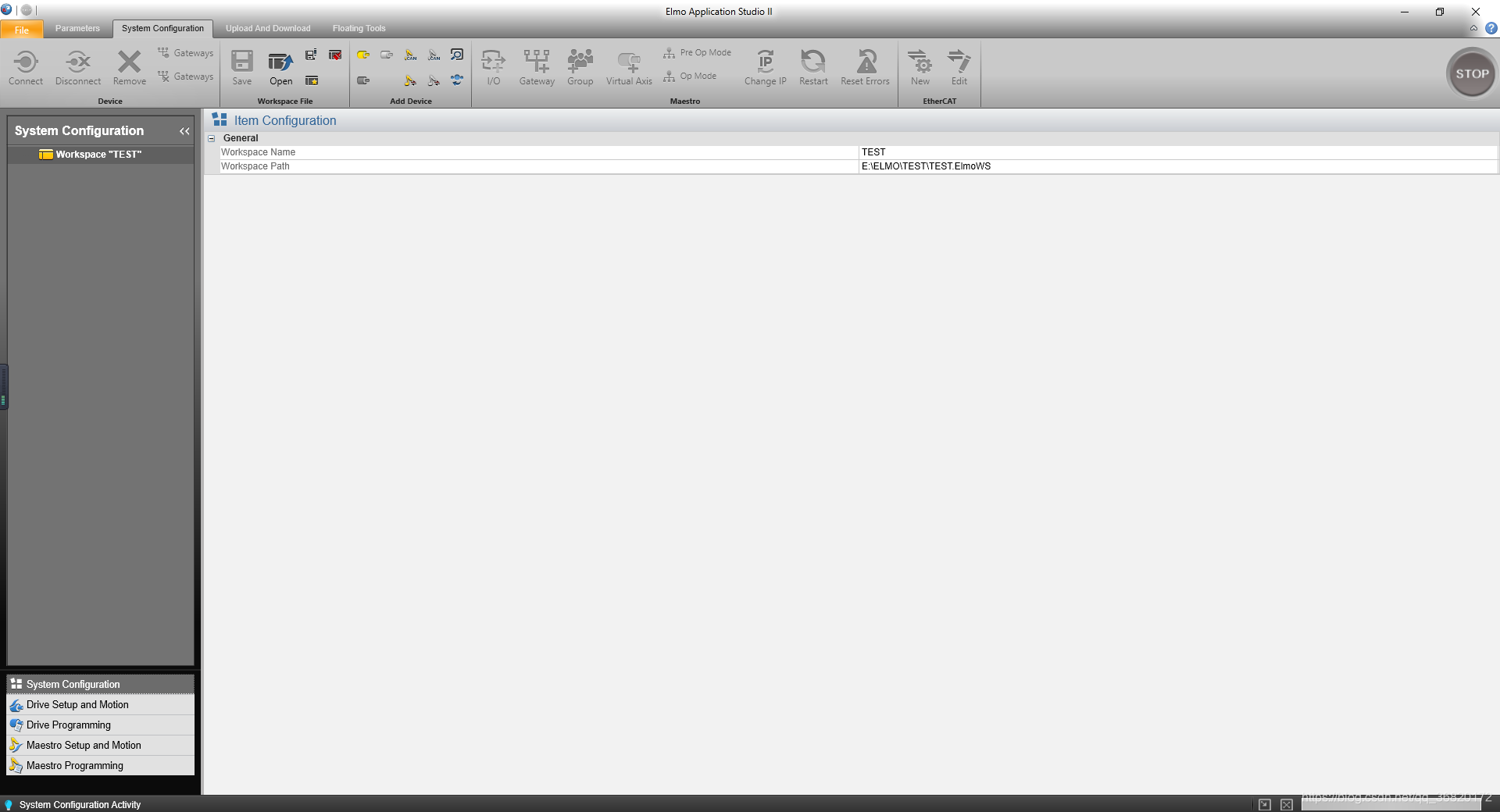Click the yellow CAN device icon
1500x812 pixels.
coord(410,55)
